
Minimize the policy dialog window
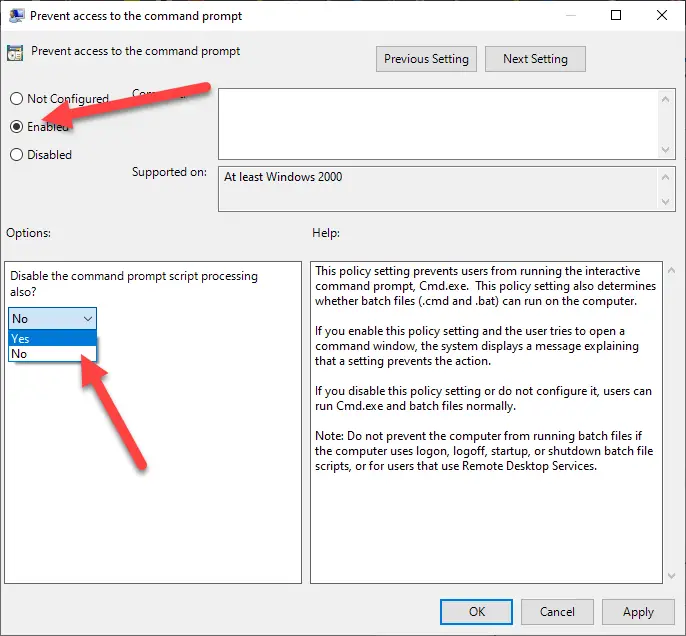point(570,15)
